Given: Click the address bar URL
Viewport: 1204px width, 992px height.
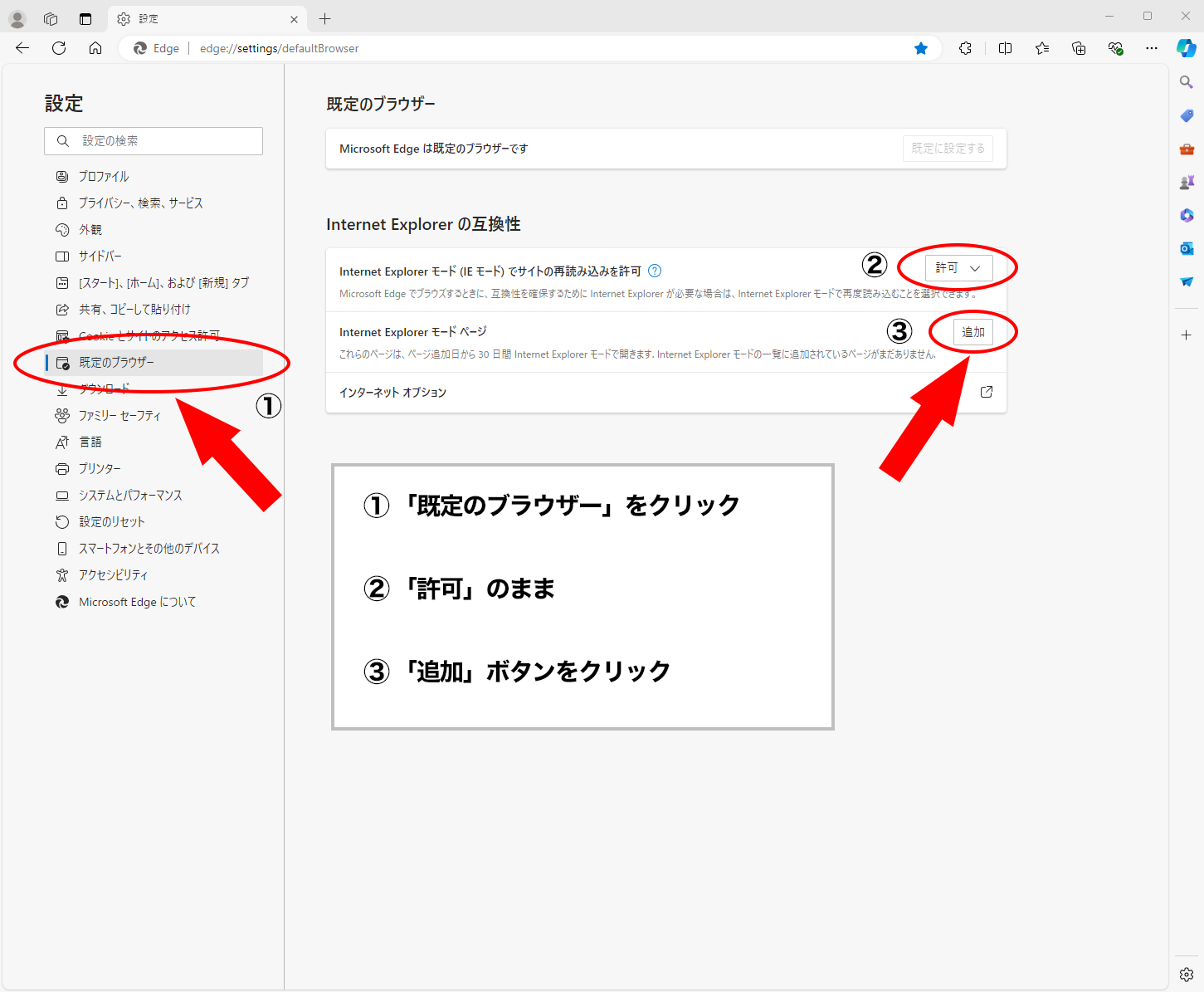Looking at the screenshot, I should click(x=280, y=48).
